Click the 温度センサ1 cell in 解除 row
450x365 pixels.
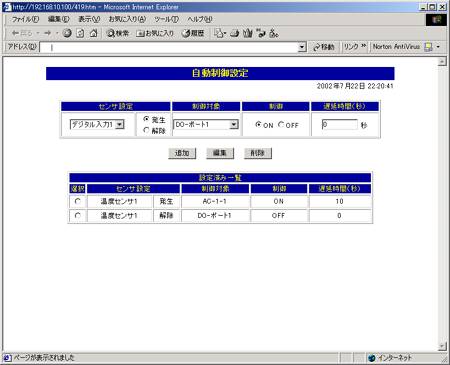click(x=119, y=216)
